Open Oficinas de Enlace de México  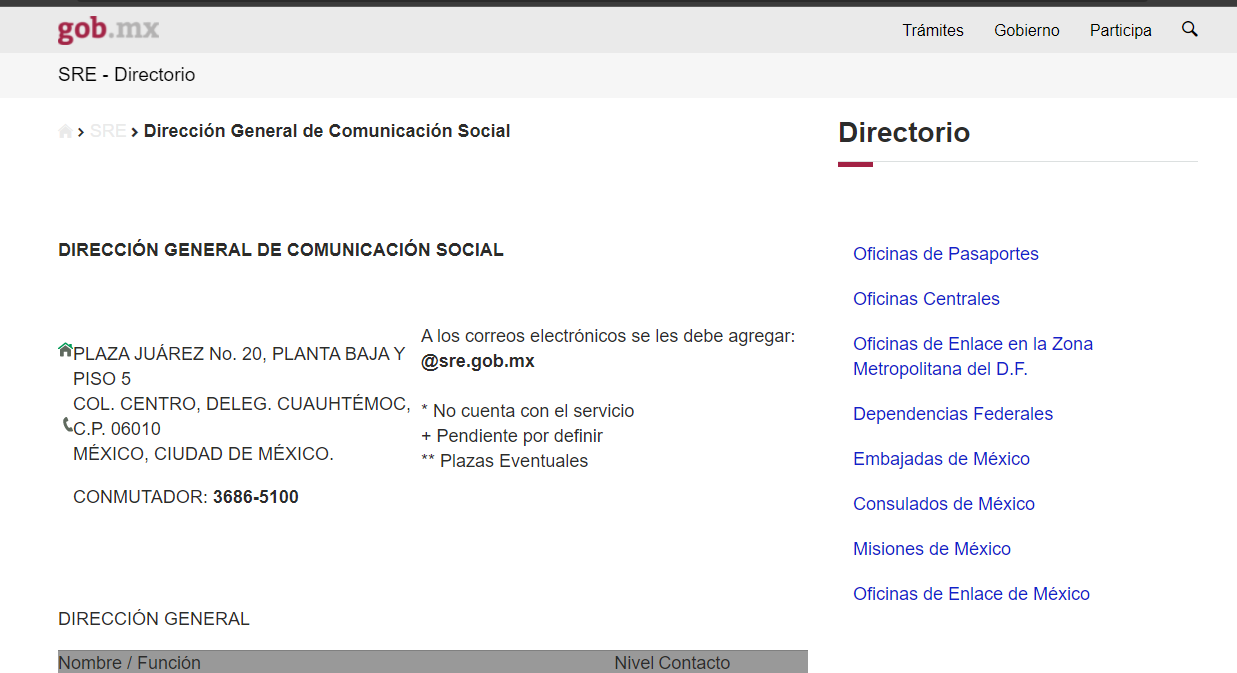(x=971, y=593)
